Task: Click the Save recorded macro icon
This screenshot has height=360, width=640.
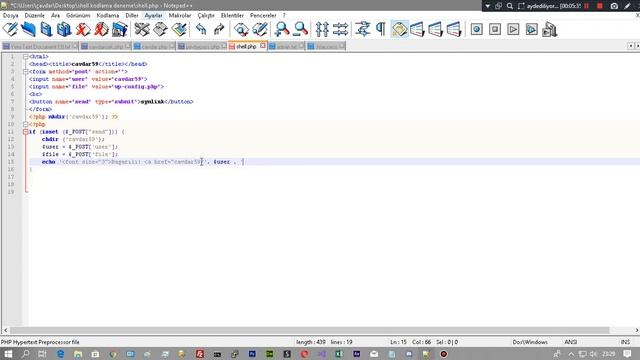Action: tap(550, 29)
